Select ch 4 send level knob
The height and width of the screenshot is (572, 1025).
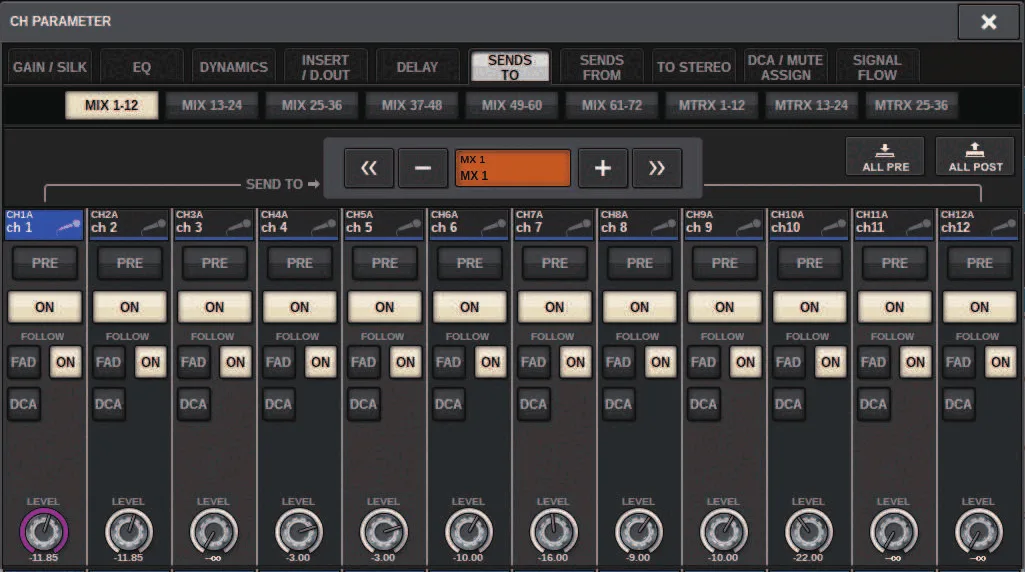coord(299,531)
